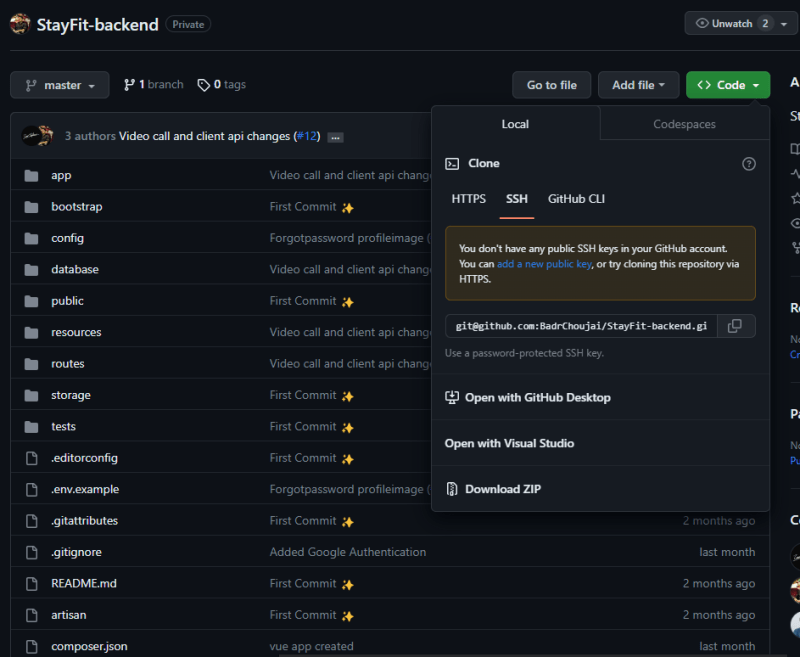
Task: Click the database folder icon
Action: point(31,270)
